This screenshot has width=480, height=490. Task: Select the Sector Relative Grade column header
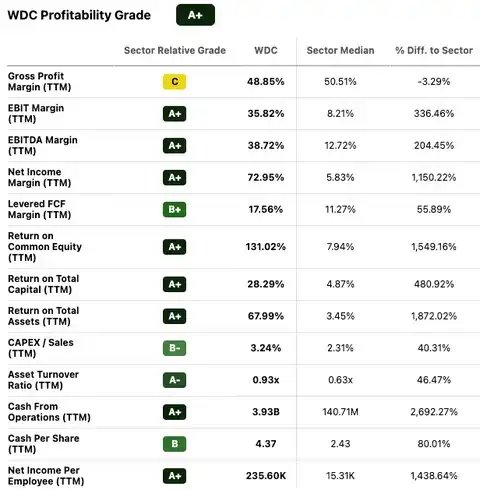coord(175,50)
